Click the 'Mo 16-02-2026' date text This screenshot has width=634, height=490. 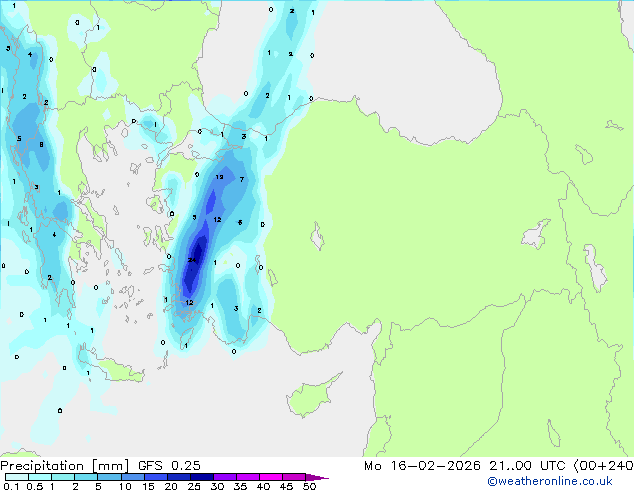point(422,466)
